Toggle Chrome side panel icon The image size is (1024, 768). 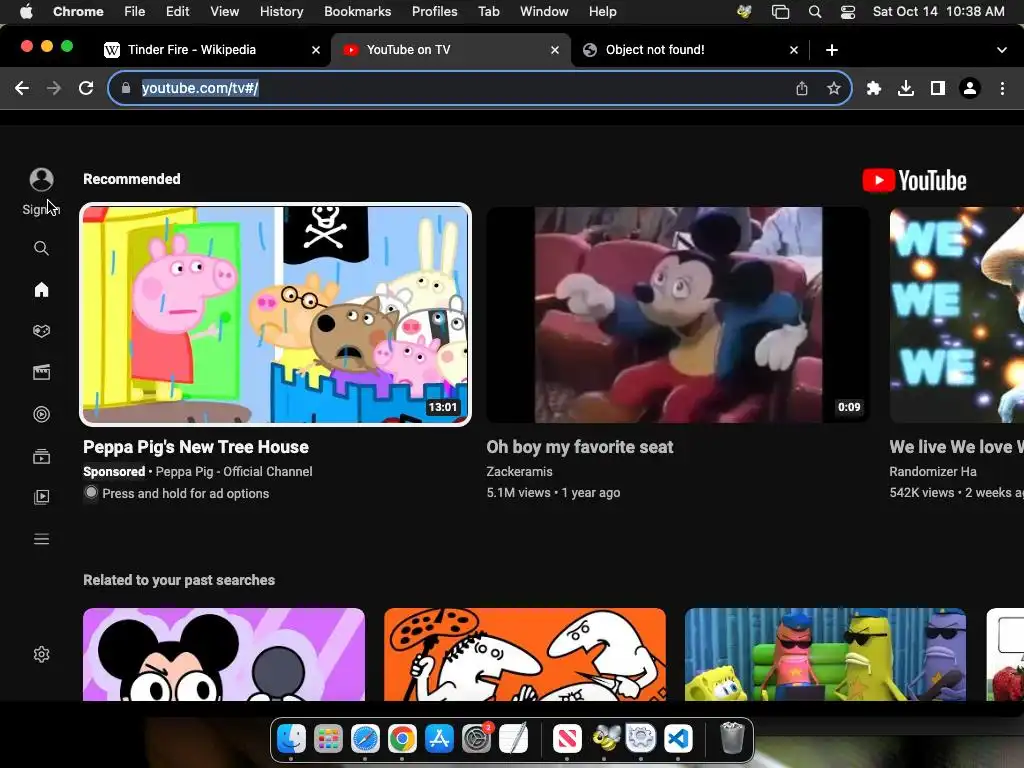pos(938,88)
